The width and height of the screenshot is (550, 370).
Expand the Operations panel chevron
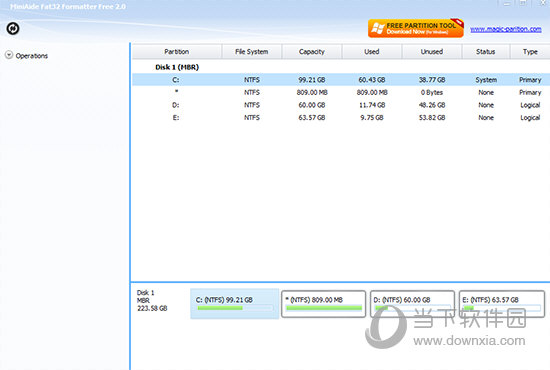click(9, 55)
